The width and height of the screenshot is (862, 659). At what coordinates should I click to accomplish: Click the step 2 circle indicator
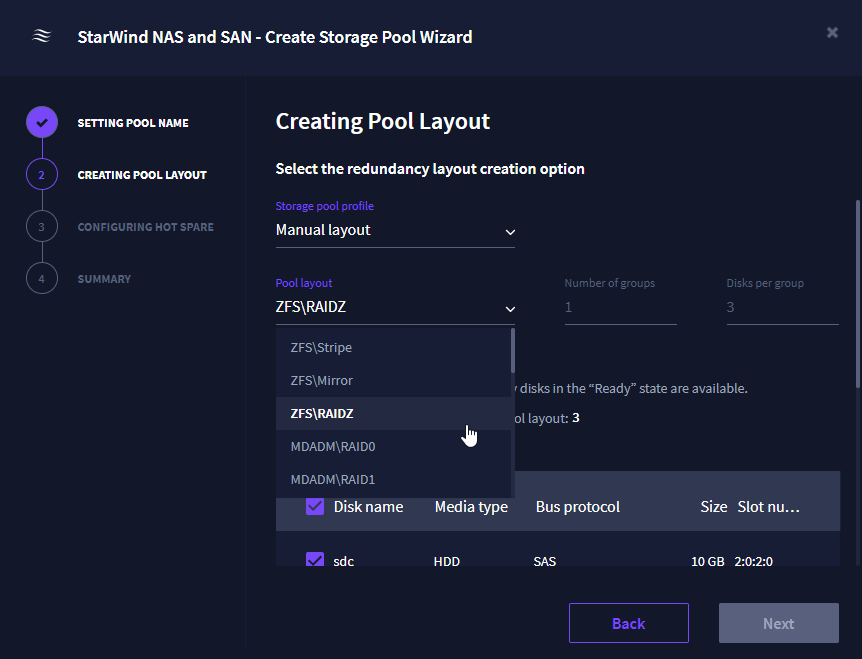click(42, 174)
